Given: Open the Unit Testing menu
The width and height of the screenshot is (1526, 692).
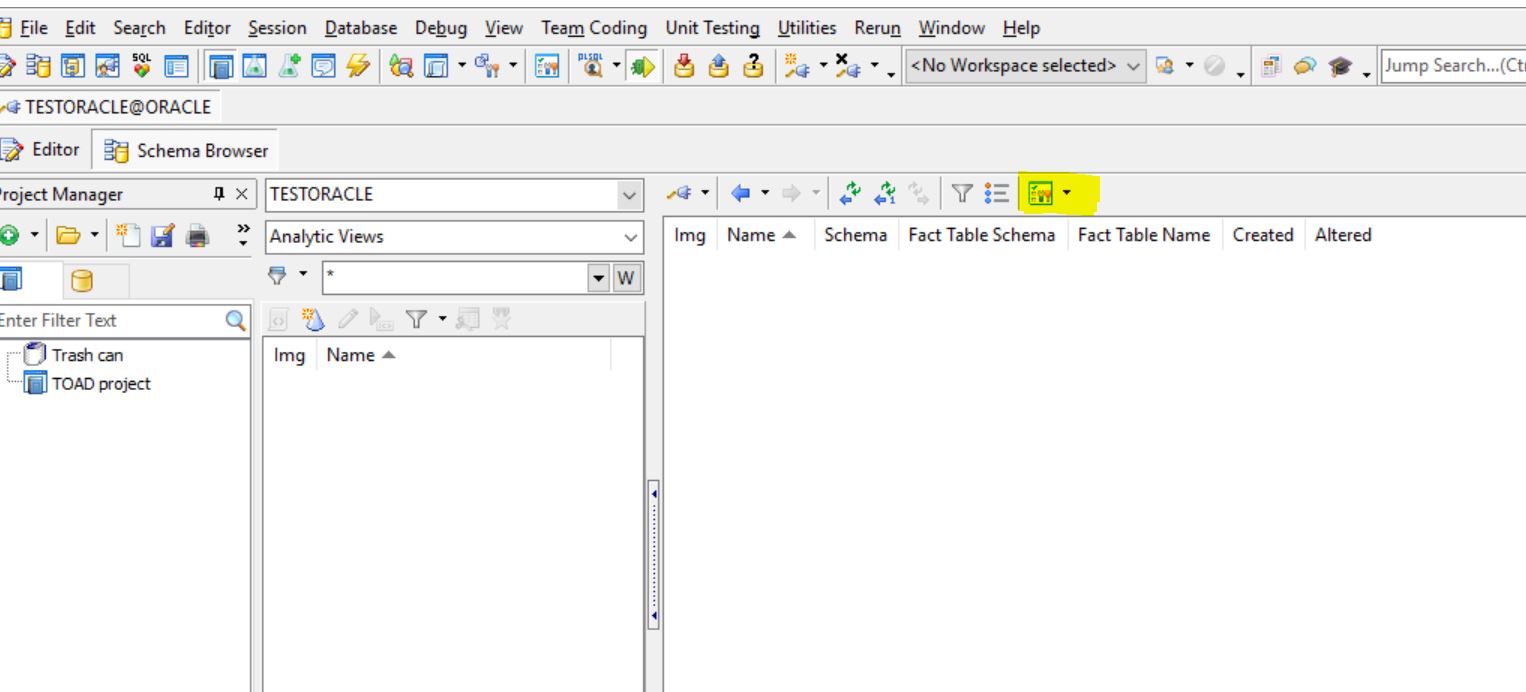Looking at the screenshot, I should [x=712, y=28].
